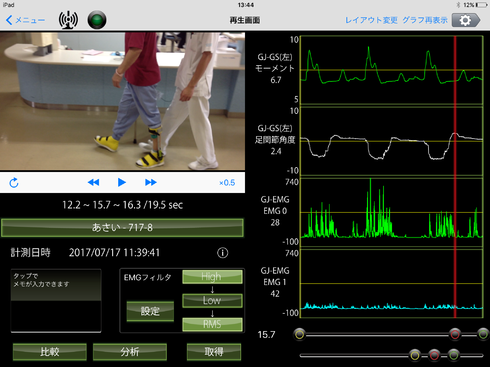Toggle the RMS EMG filter

pyautogui.click(x=212, y=324)
